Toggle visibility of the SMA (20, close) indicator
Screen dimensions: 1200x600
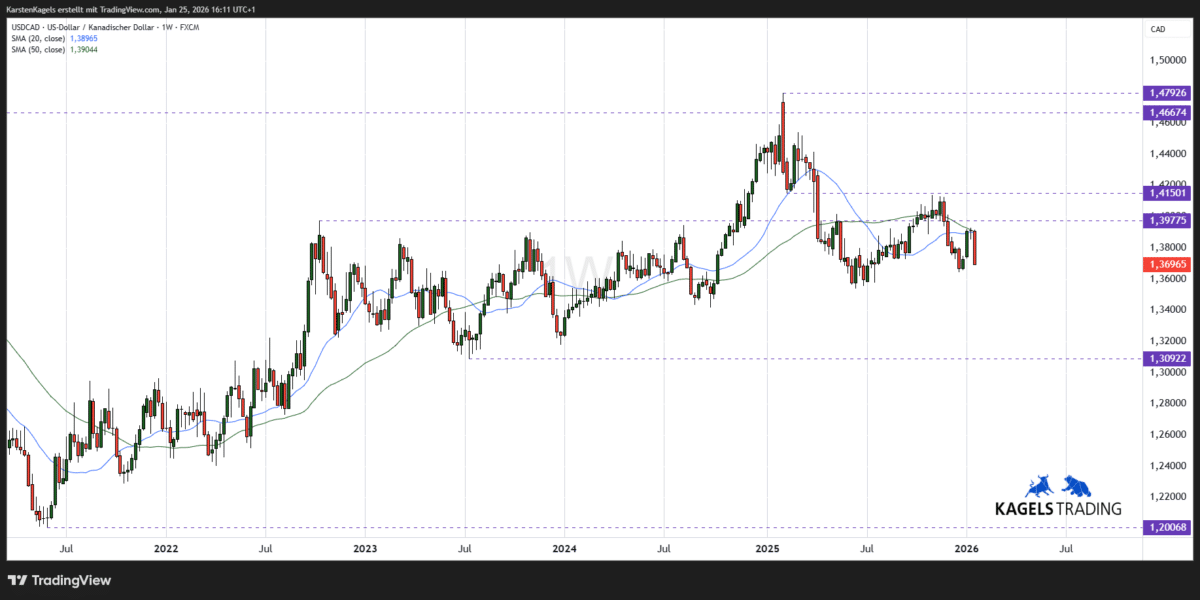coord(40,38)
